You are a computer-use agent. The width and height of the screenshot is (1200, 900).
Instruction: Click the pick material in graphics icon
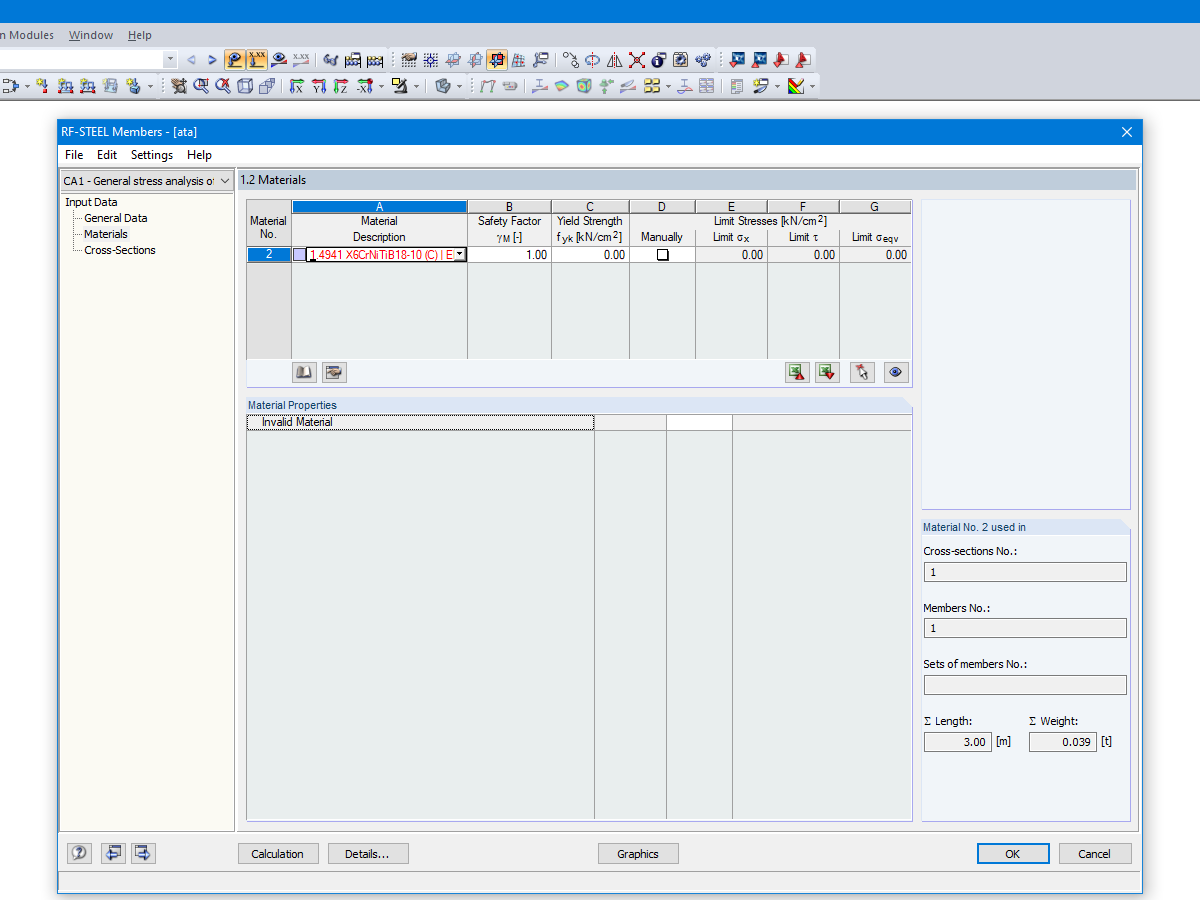pos(862,373)
